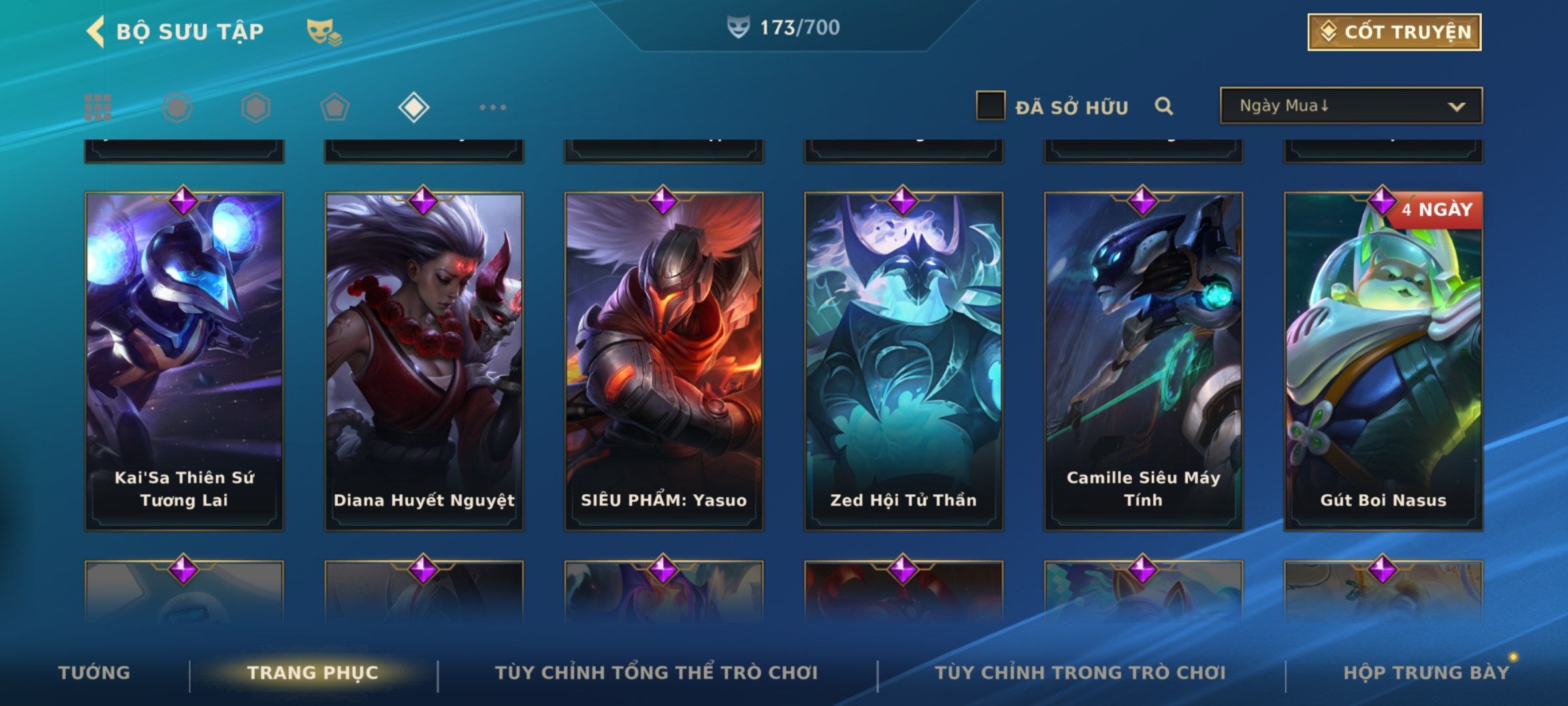Select the pentagon rarity filter icon
The image size is (1568, 706).
coord(335,107)
